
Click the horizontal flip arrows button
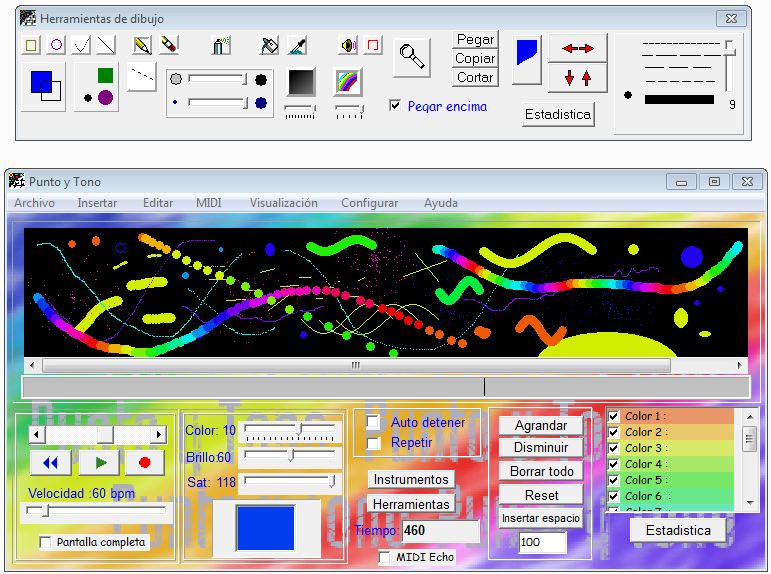tap(577, 48)
